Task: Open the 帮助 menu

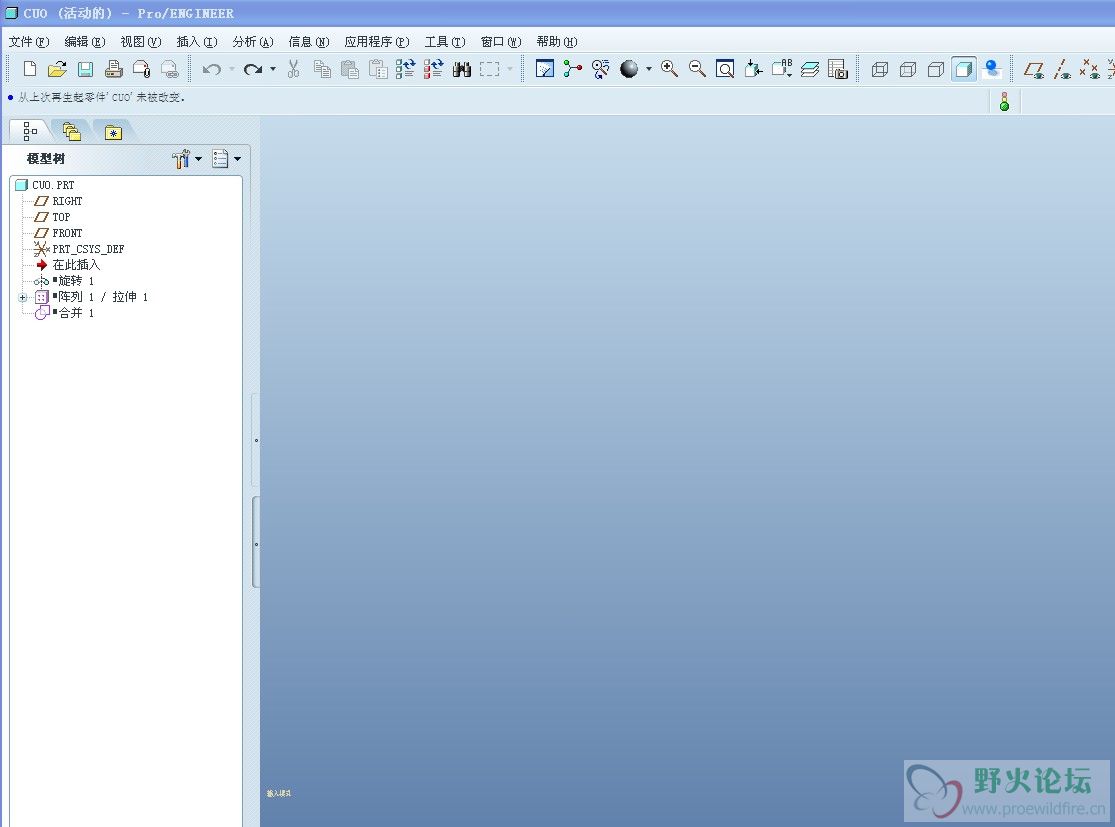Action: click(x=557, y=42)
